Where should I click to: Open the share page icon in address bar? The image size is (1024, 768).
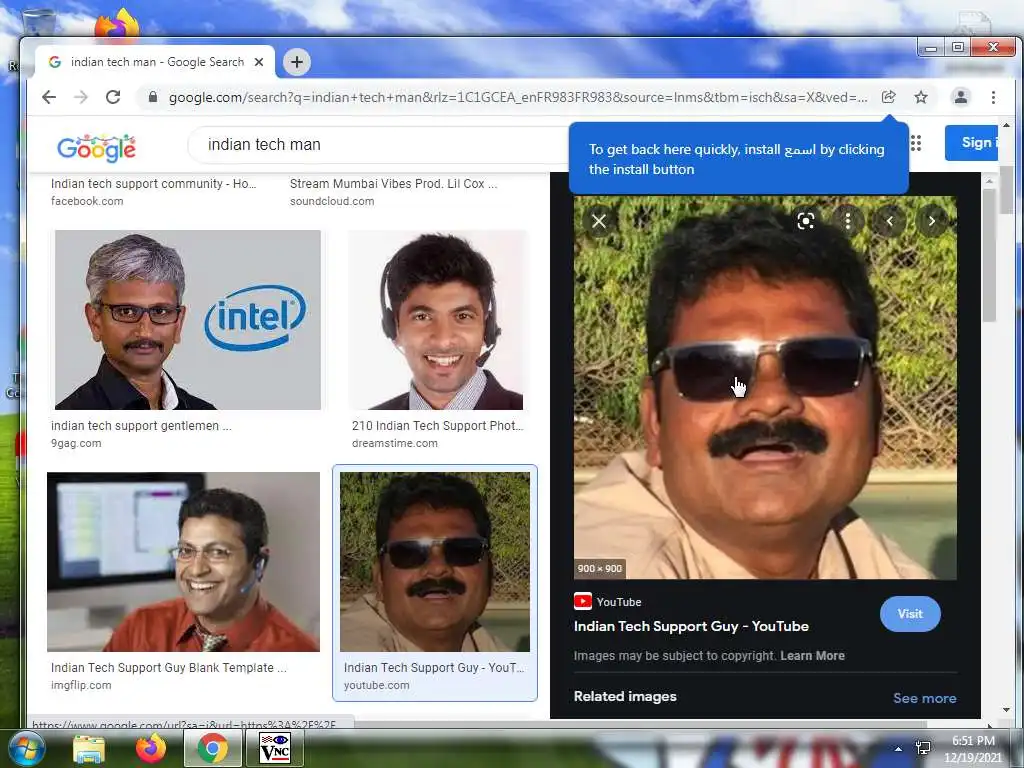(888, 97)
